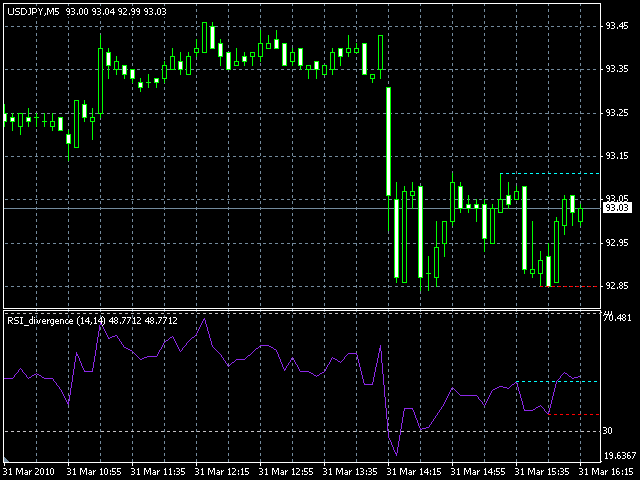Click the 31 Mar 16:15 time label
The width and height of the screenshot is (640, 480).
click(x=606, y=472)
